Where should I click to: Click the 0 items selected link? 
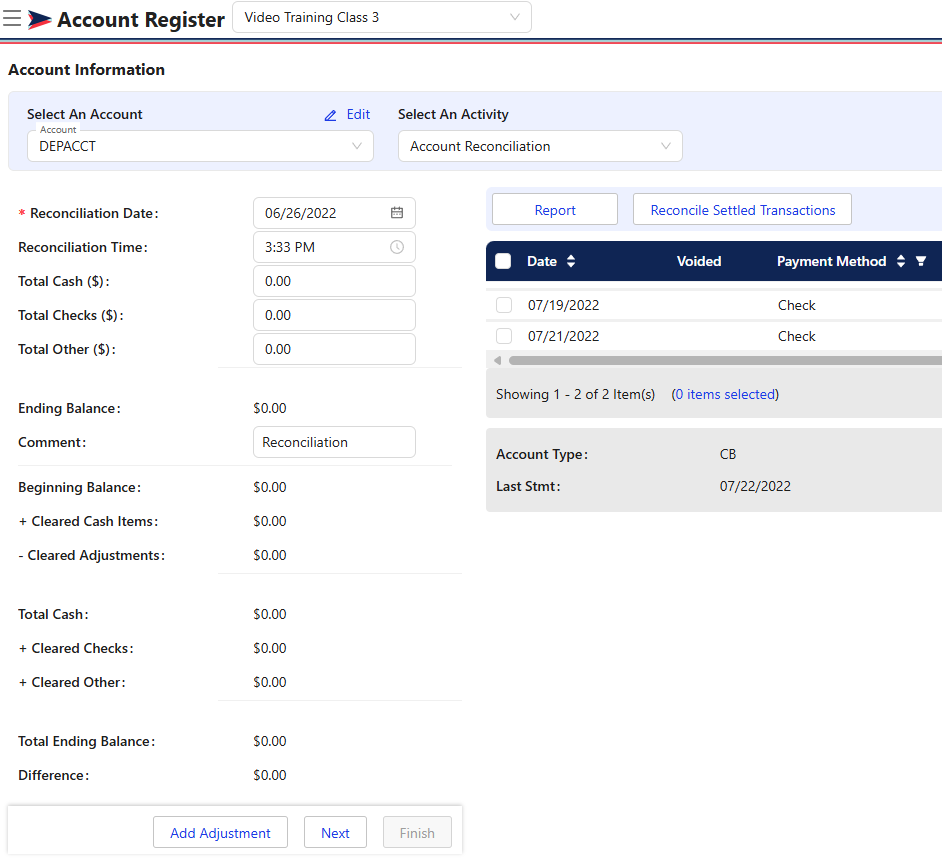(x=725, y=394)
